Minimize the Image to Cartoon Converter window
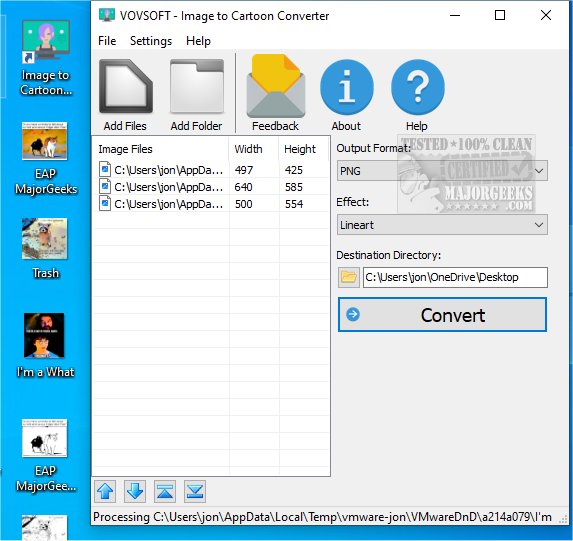The height and width of the screenshot is (541, 573). click(455, 15)
